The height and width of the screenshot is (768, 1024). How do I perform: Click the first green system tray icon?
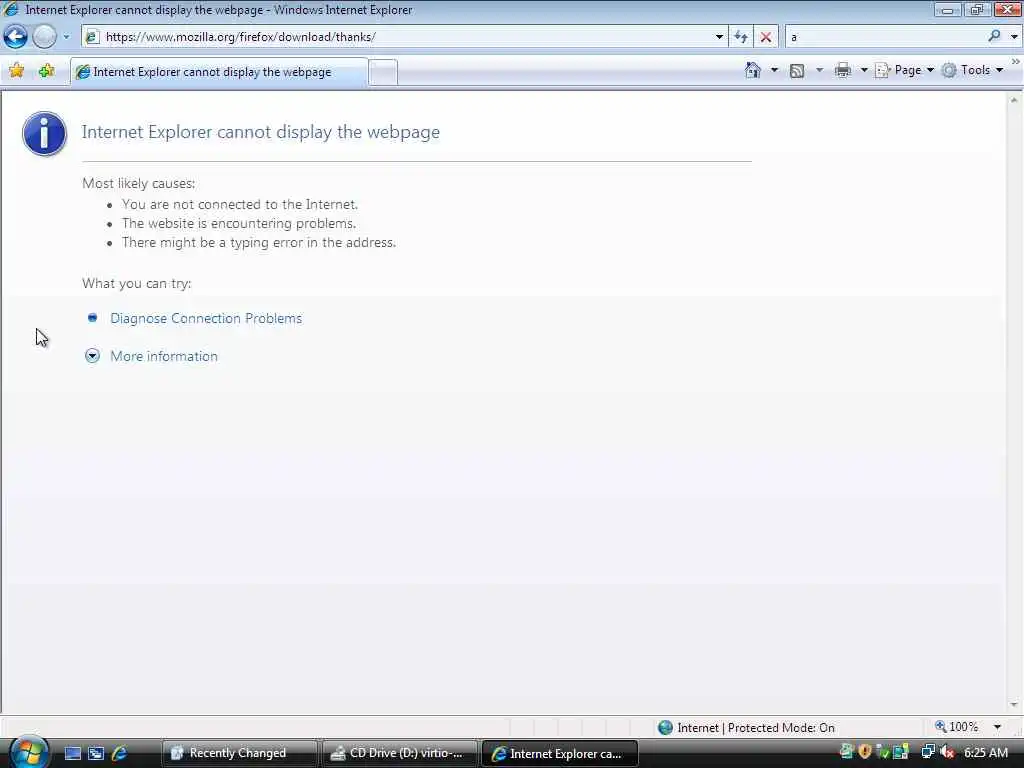(847, 752)
